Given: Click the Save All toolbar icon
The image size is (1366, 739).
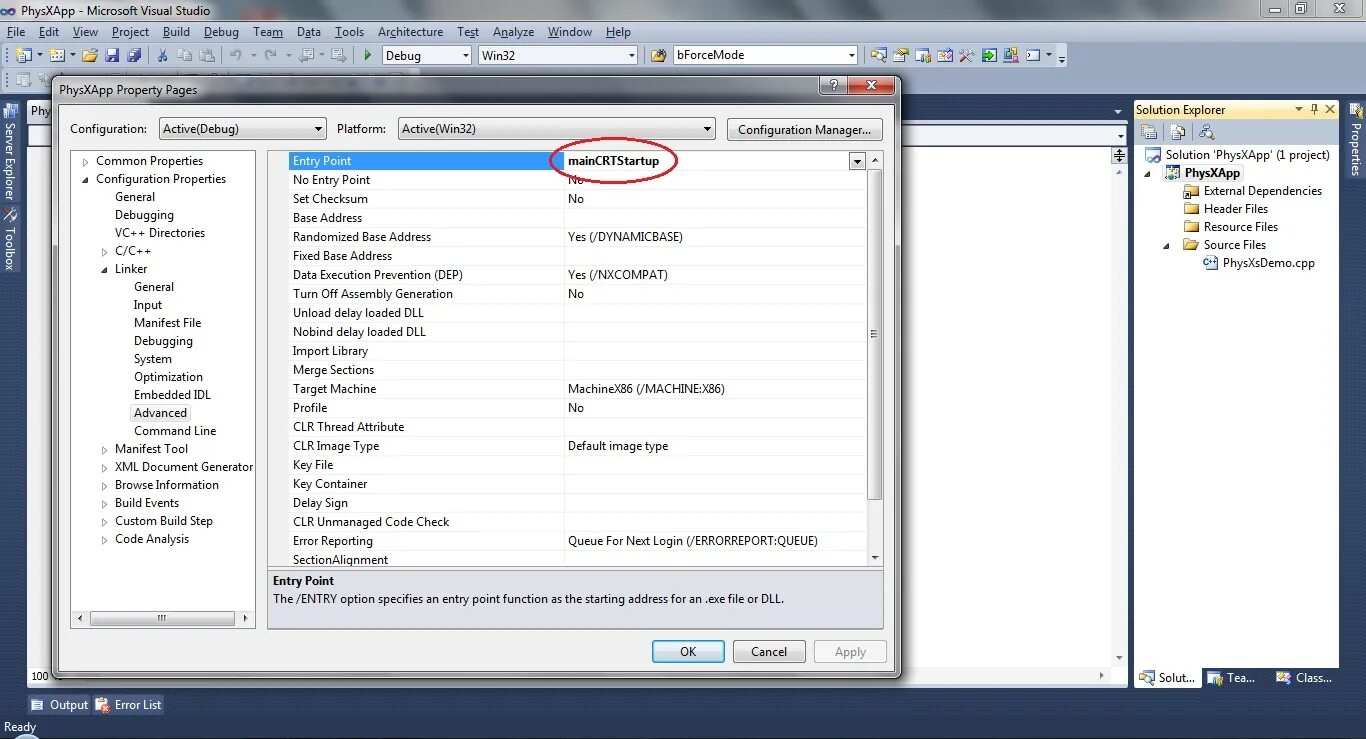Looking at the screenshot, I should [133, 55].
